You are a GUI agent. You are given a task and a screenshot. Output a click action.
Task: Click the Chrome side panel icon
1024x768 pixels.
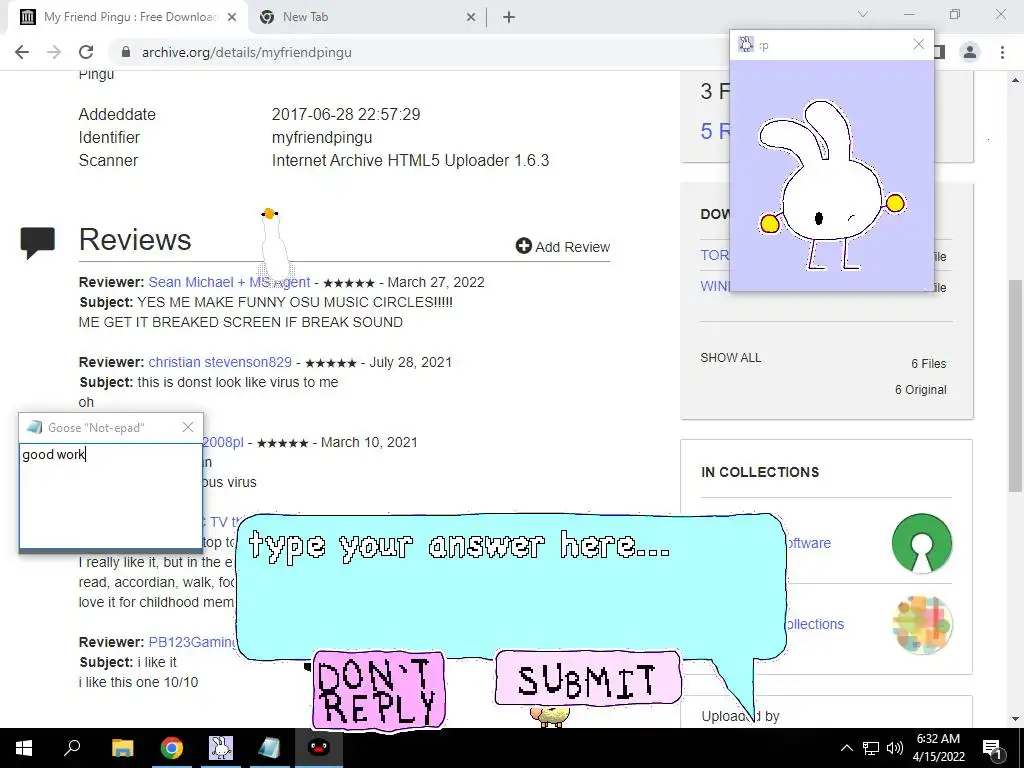(x=940, y=52)
